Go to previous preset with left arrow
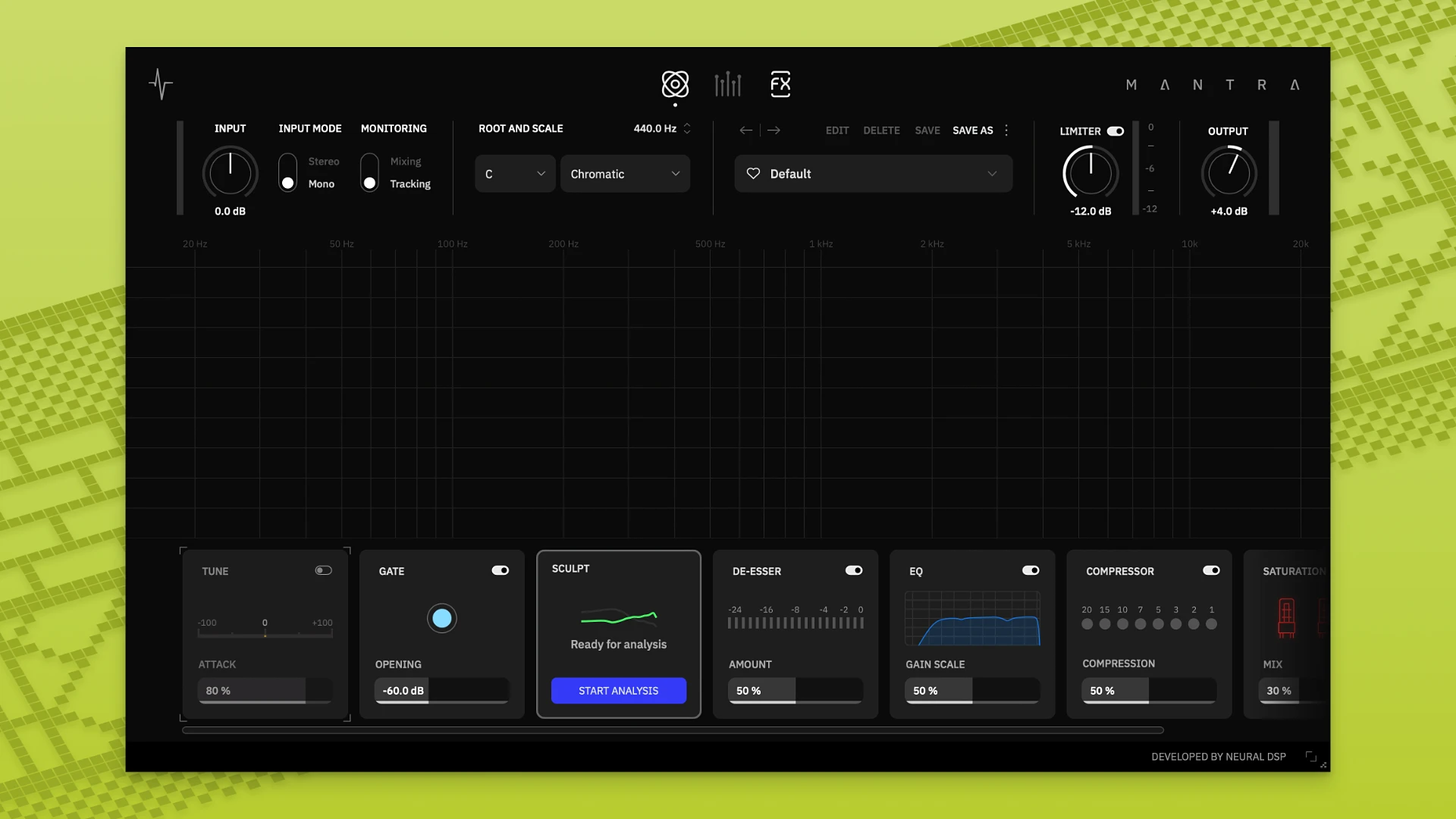The width and height of the screenshot is (1456, 819). coord(745,130)
